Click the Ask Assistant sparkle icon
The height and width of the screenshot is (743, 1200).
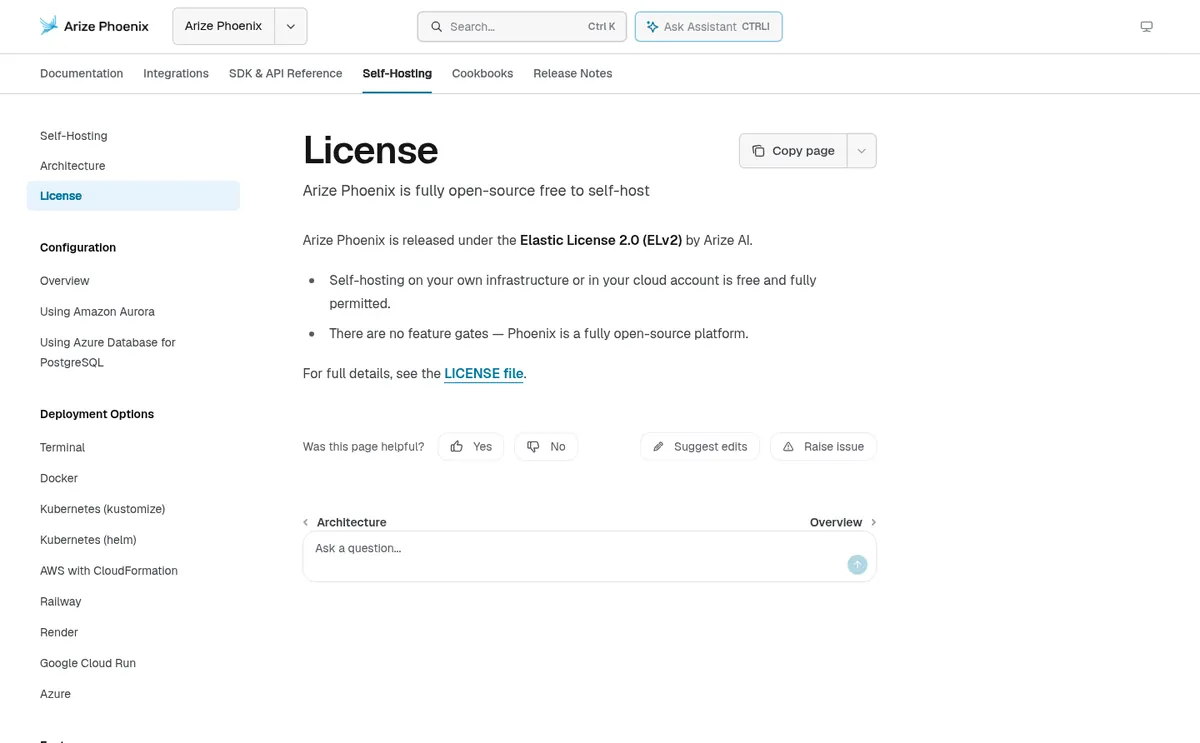(652, 27)
